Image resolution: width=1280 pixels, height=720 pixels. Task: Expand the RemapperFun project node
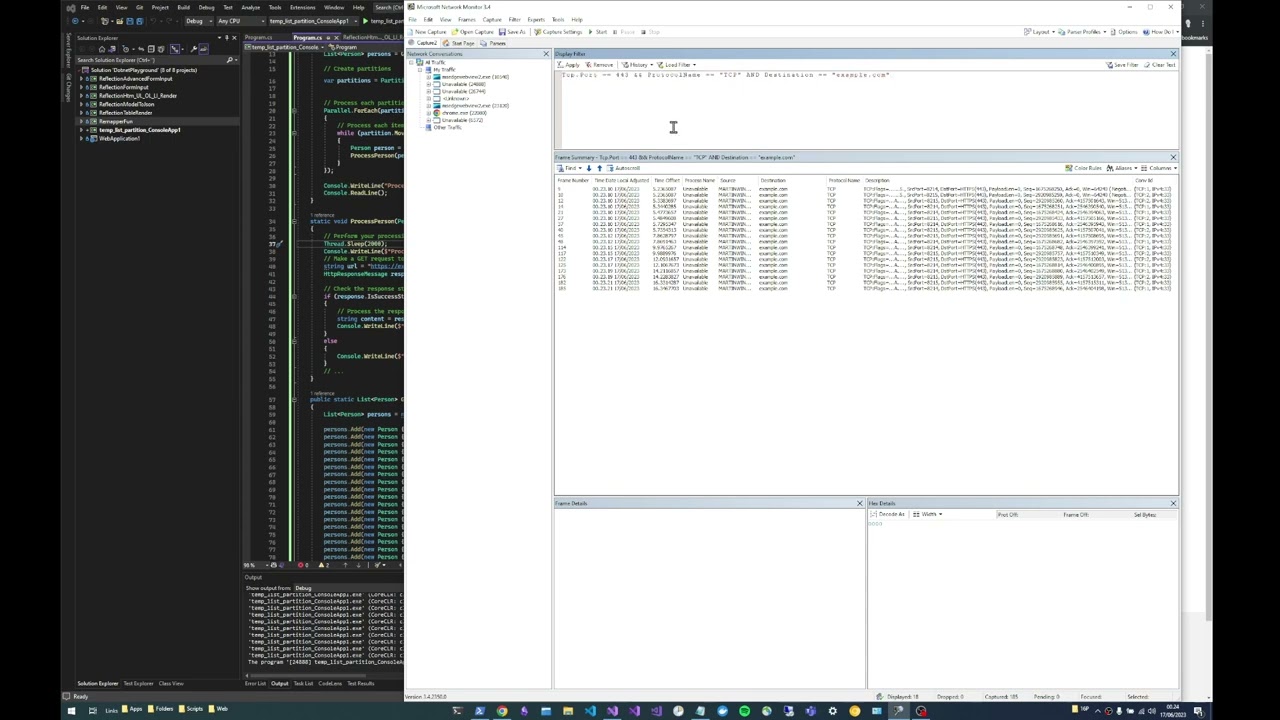click(x=81, y=121)
